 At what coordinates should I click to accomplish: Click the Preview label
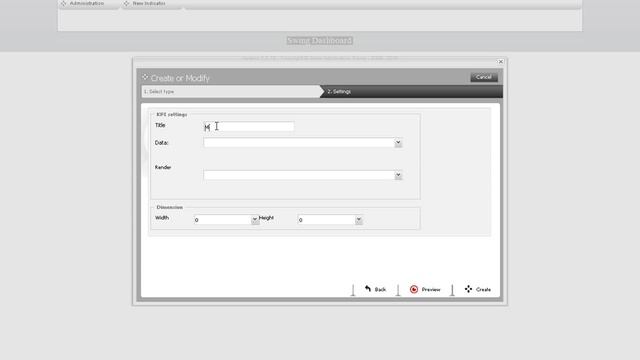(x=431, y=289)
